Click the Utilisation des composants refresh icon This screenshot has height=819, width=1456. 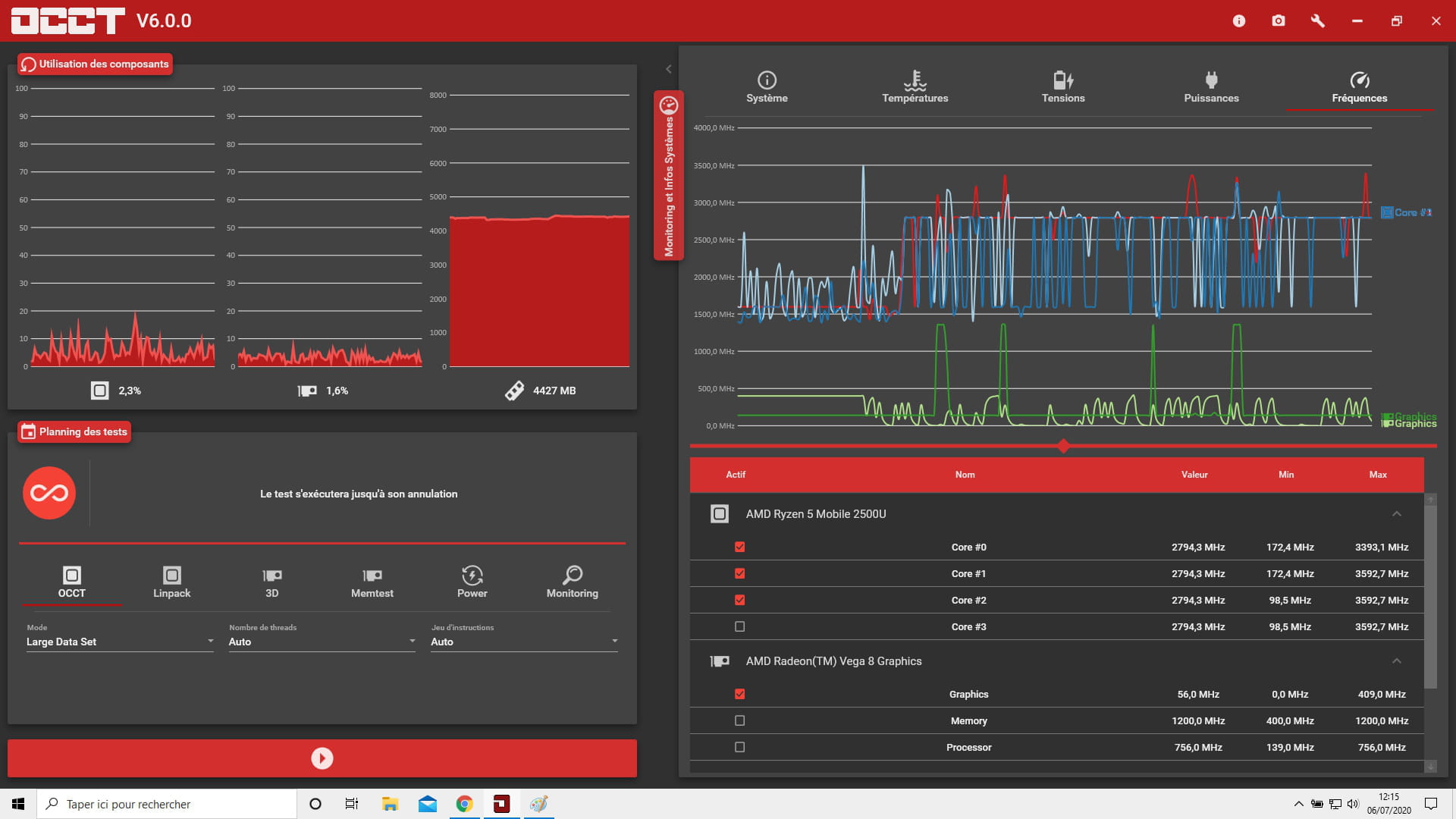tap(28, 64)
